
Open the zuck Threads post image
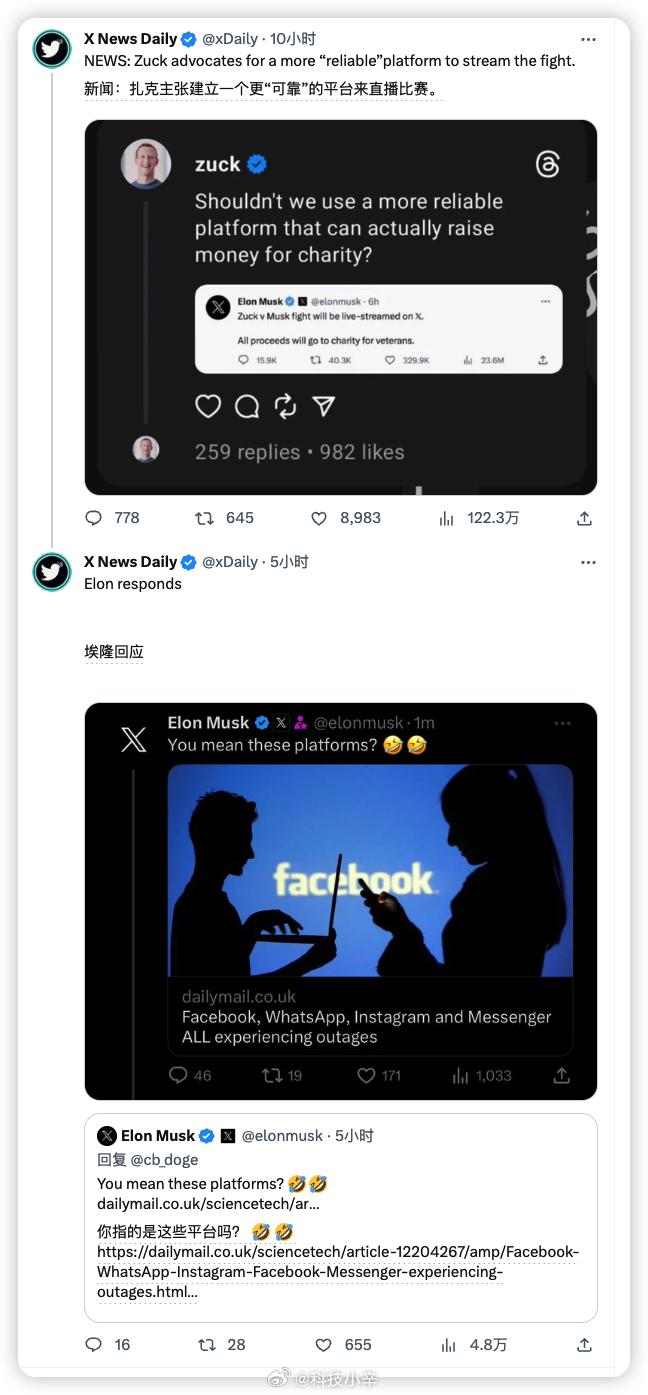[341, 308]
